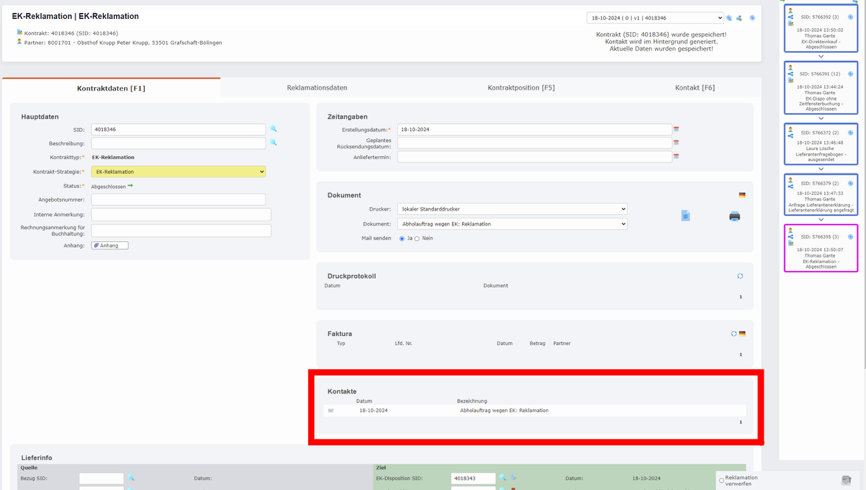
Task: Open the contract version dropdown at top
Action: [x=655, y=18]
